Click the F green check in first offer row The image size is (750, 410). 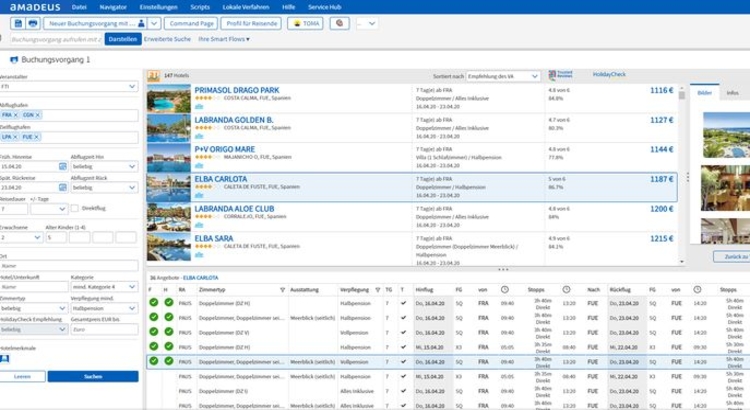[x=154, y=302]
